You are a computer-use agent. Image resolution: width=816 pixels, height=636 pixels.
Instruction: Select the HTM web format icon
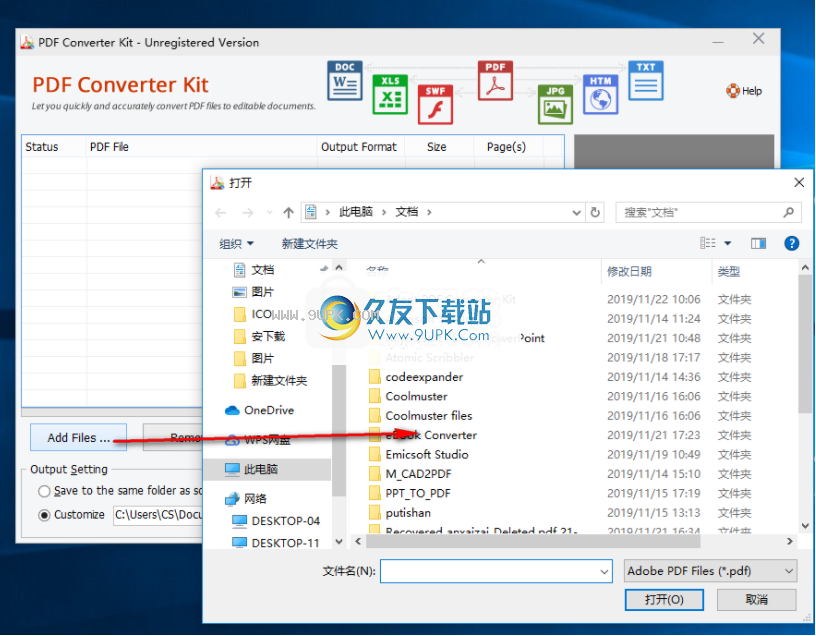pos(601,94)
